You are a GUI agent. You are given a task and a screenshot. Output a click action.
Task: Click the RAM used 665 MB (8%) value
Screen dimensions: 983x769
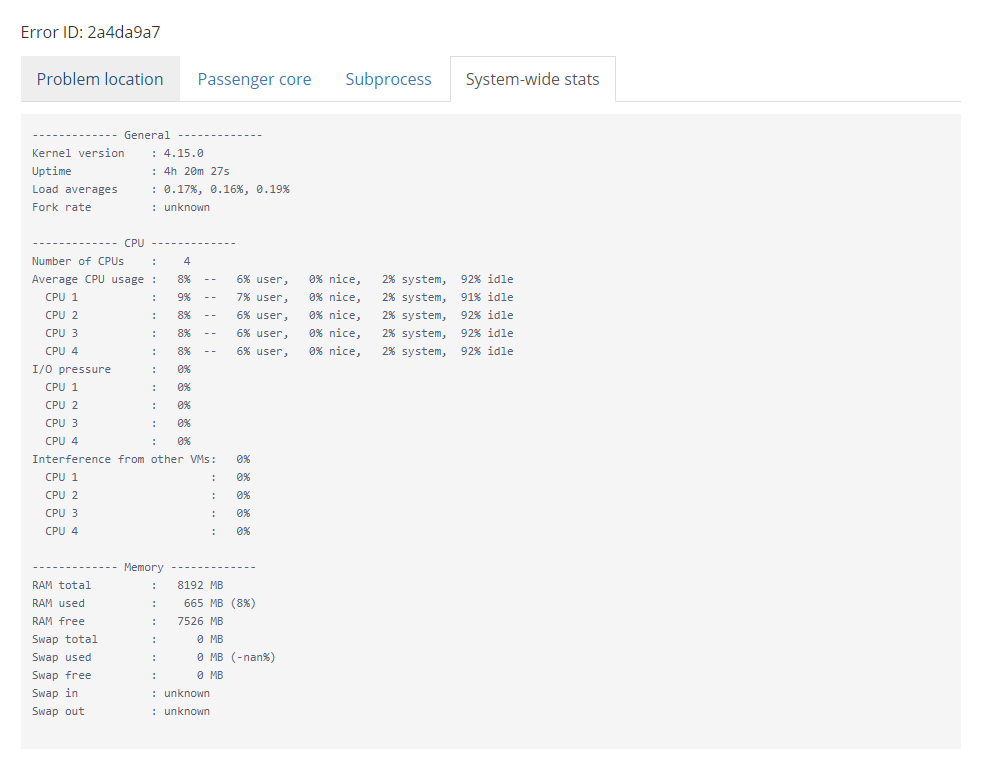(x=219, y=604)
